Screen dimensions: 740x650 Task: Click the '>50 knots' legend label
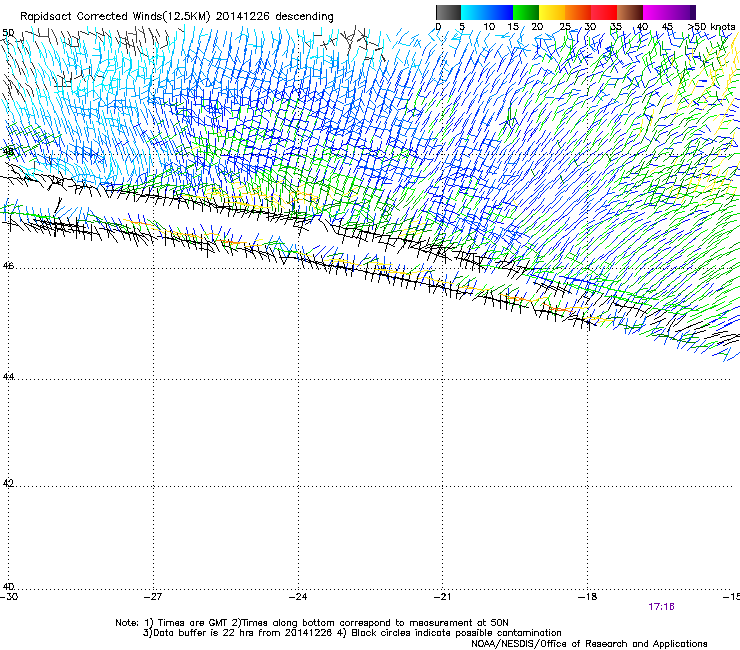pos(711,27)
